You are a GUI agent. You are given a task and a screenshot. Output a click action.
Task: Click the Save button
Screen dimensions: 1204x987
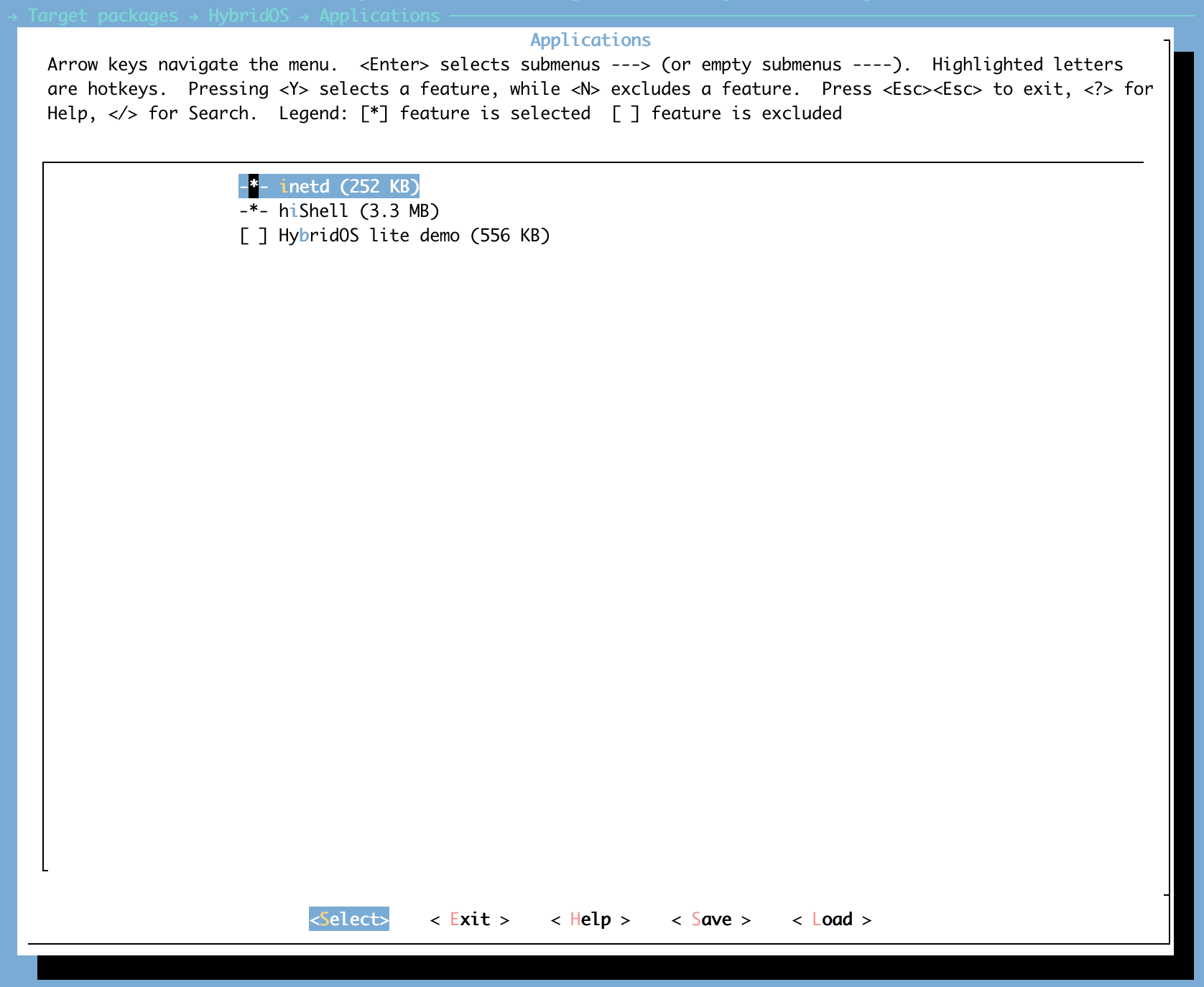pos(711,919)
